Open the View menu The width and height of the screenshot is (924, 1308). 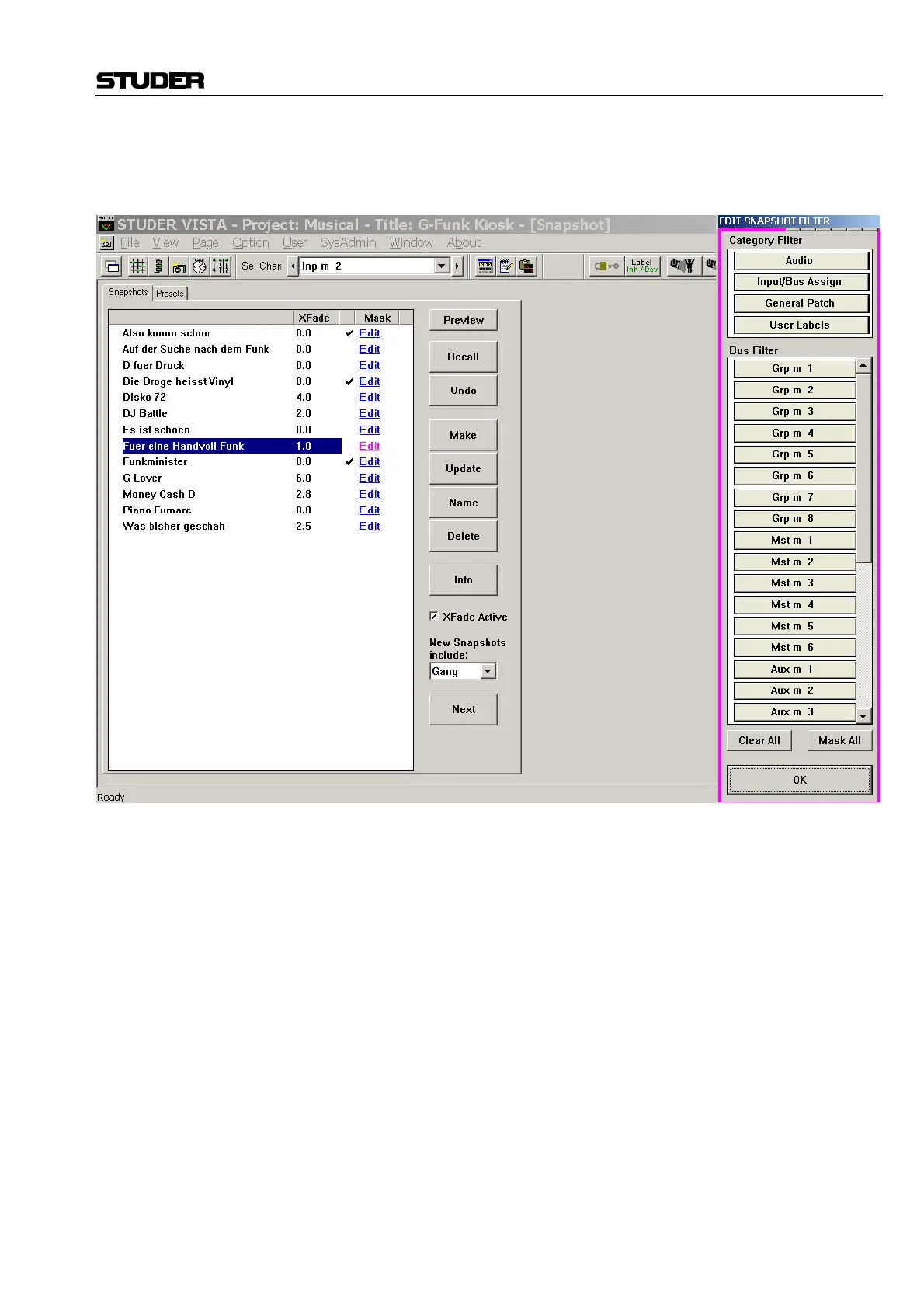tap(165, 243)
